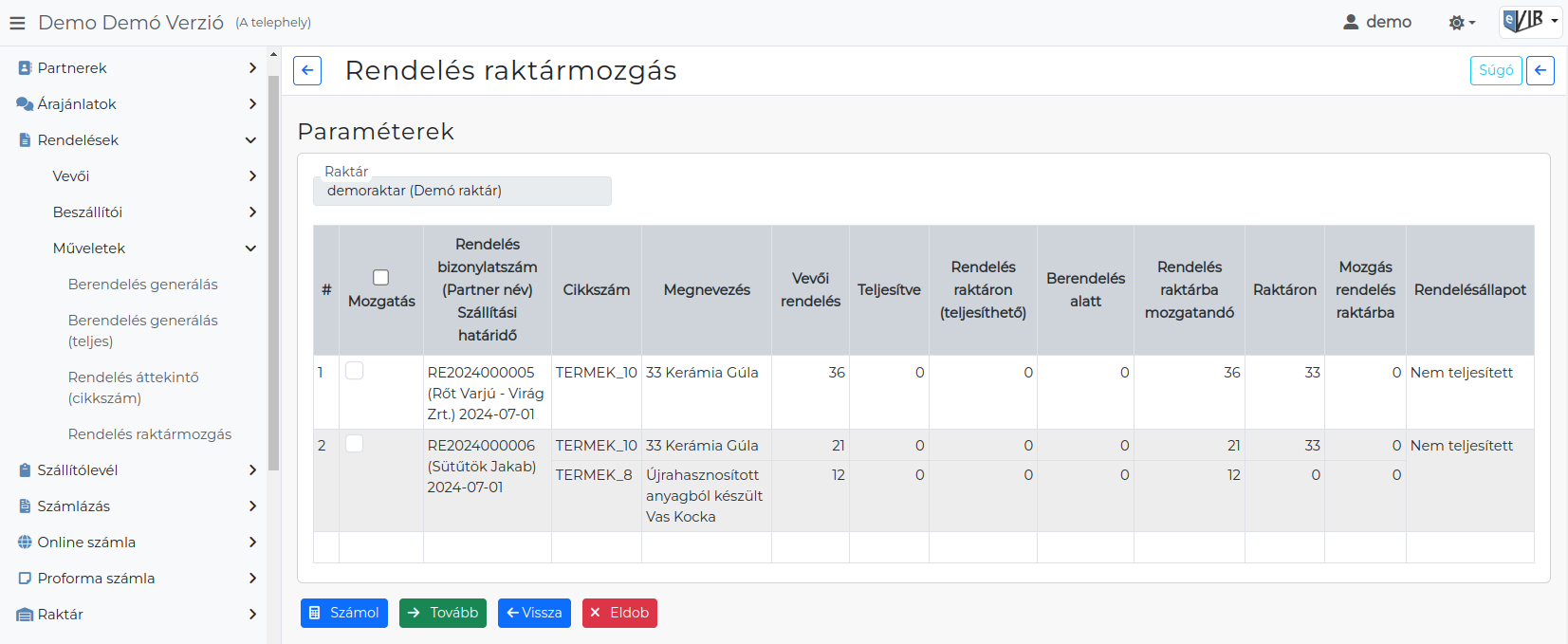
Task: Click the Partnerek sidebar icon
Action: [25, 68]
